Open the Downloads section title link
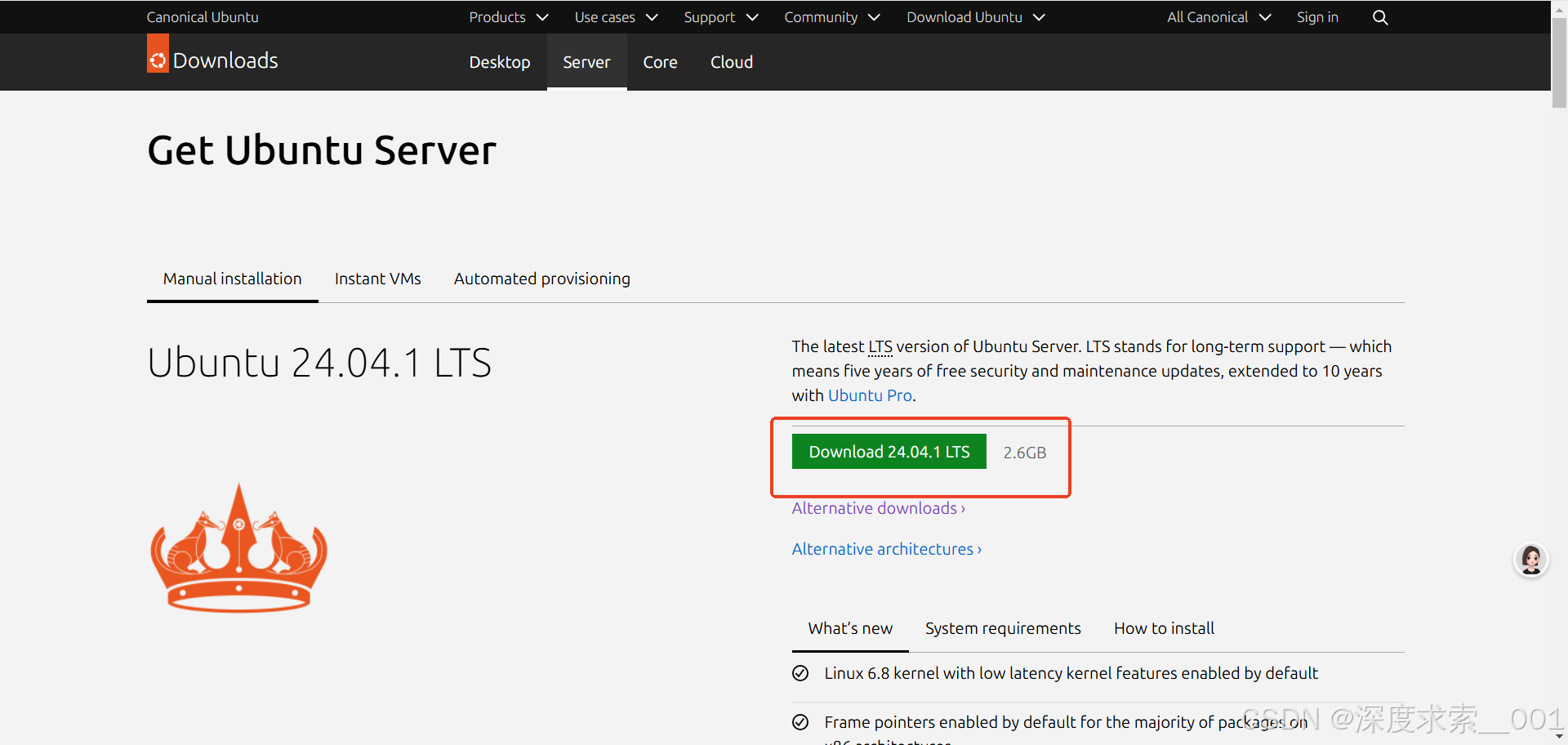 (x=225, y=60)
